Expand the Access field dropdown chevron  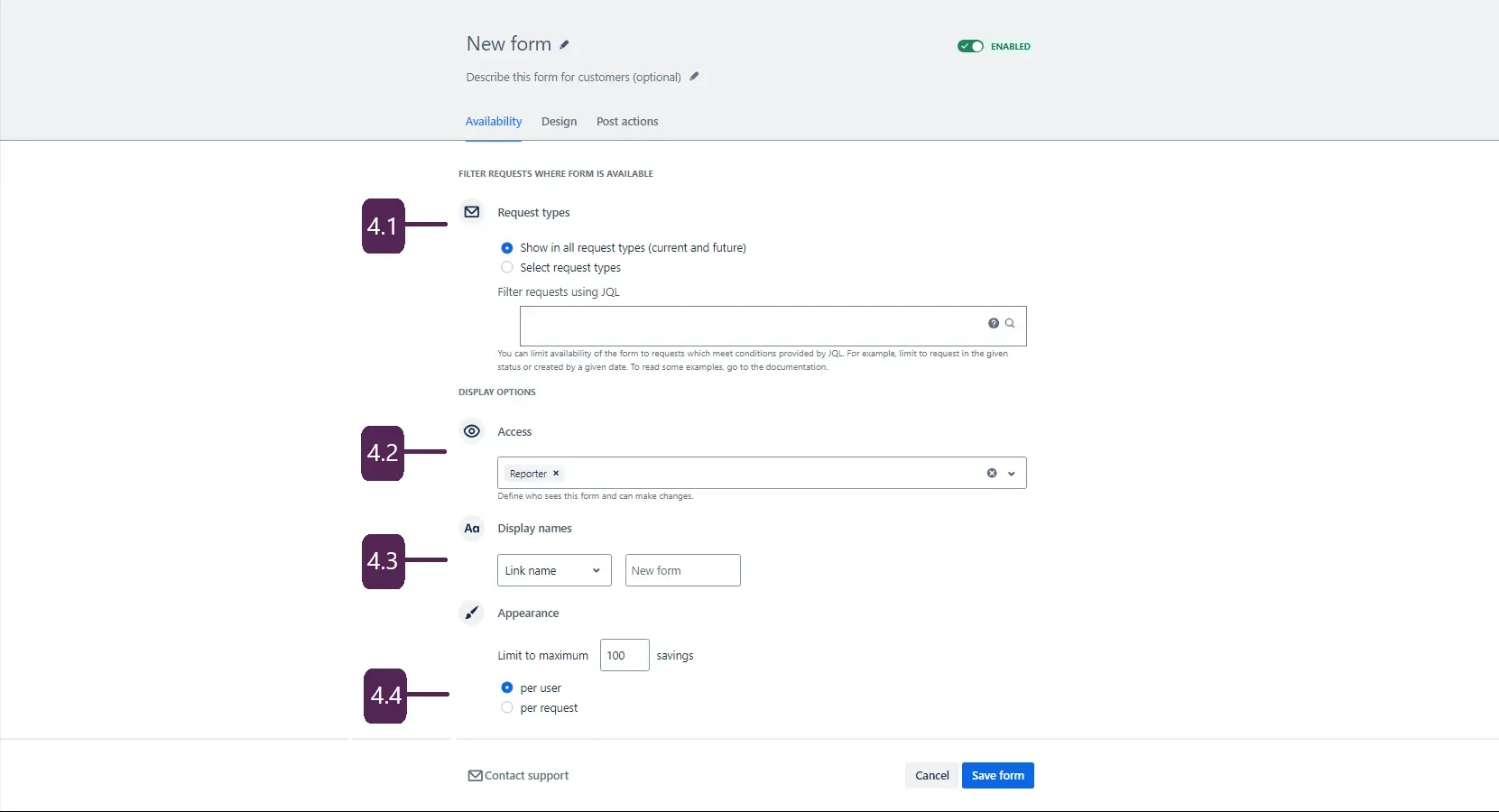tap(1011, 474)
